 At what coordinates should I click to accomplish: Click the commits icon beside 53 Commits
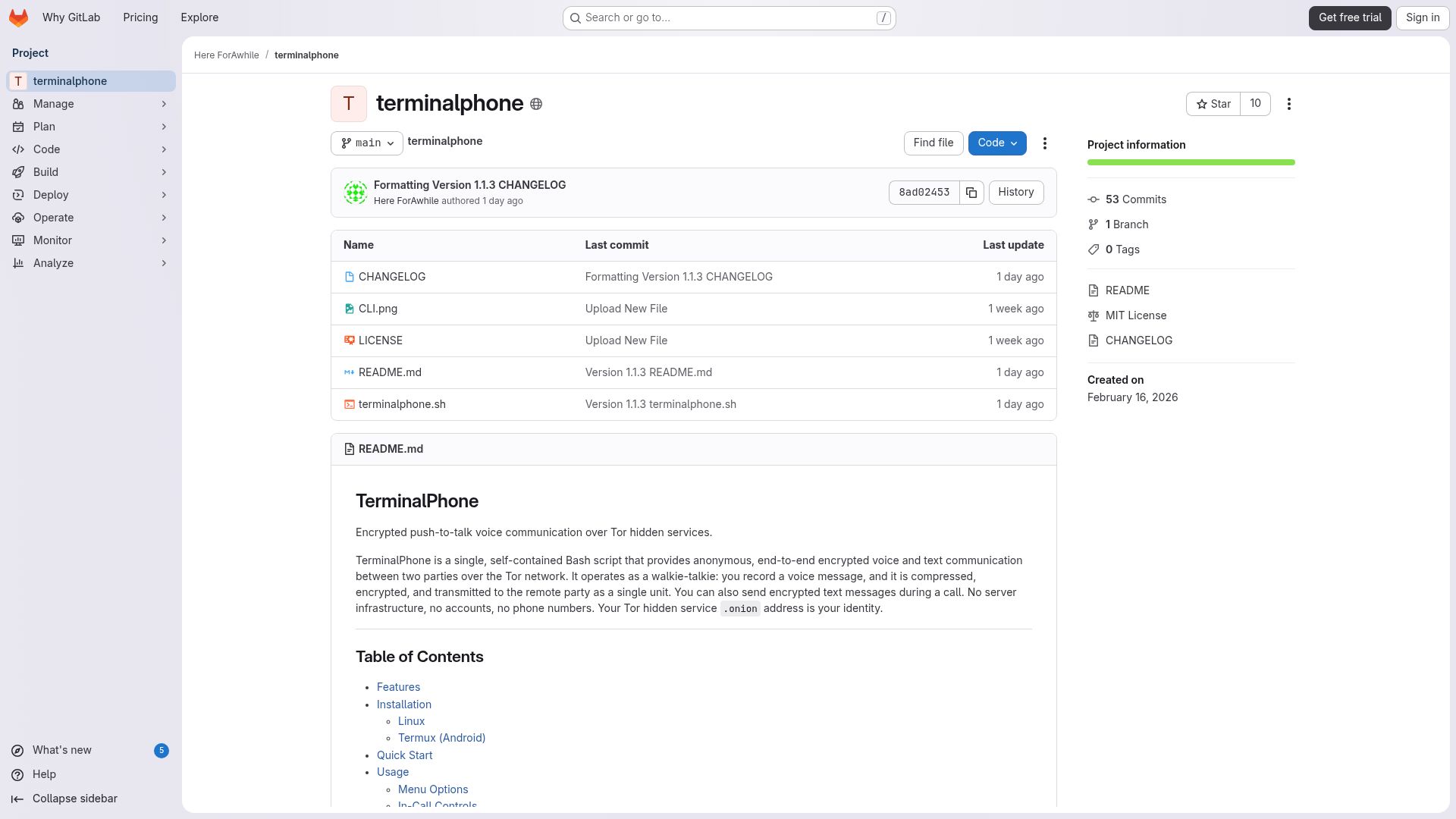pos(1094,199)
